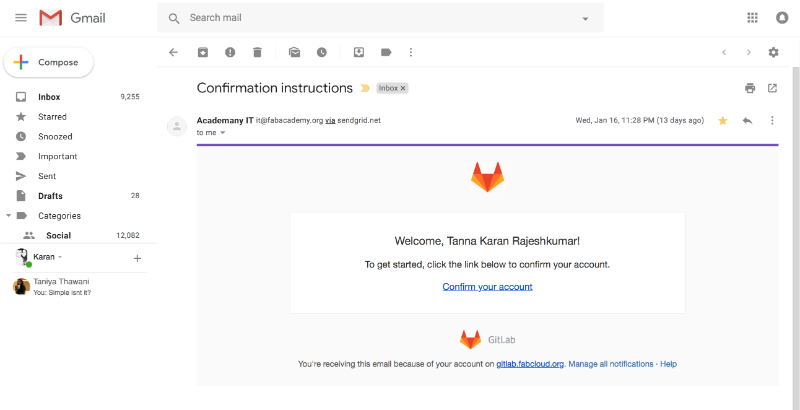The height and width of the screenshot is (410, 800).
Task: Open the email in a new window
Action: (772, 88)
